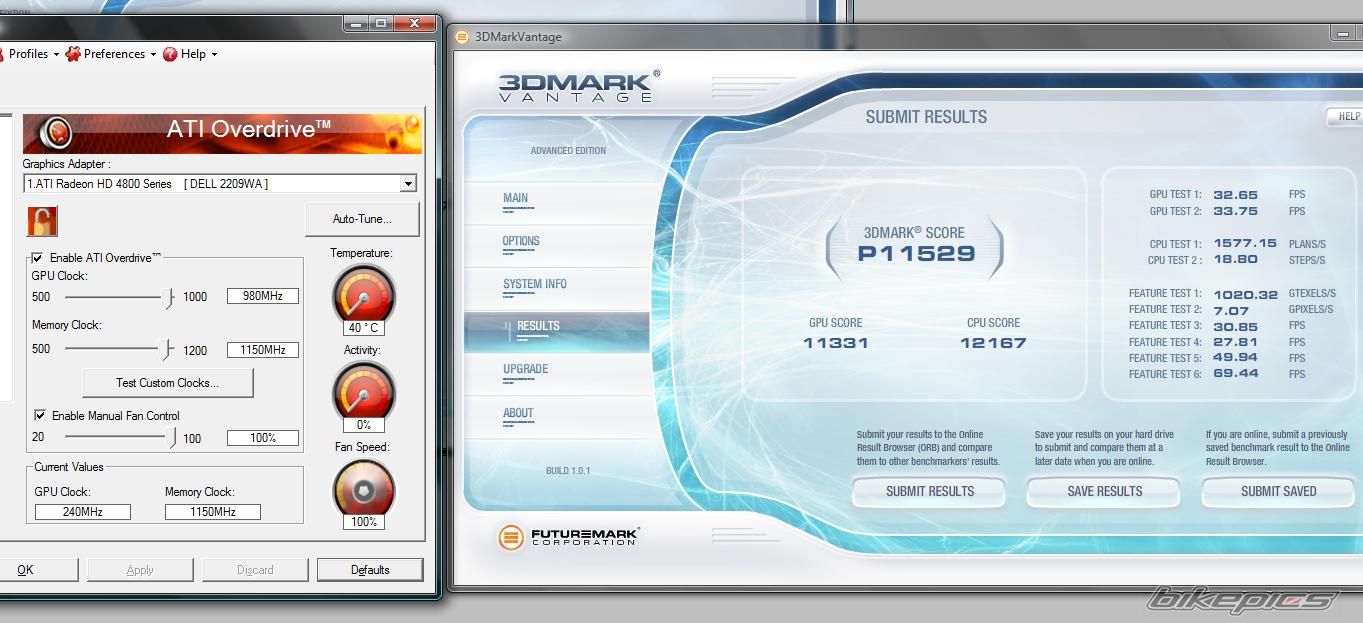The image size is (1363, 623).
Task: Open the Graphics Adapter dropdown
Action: [407, 184]
